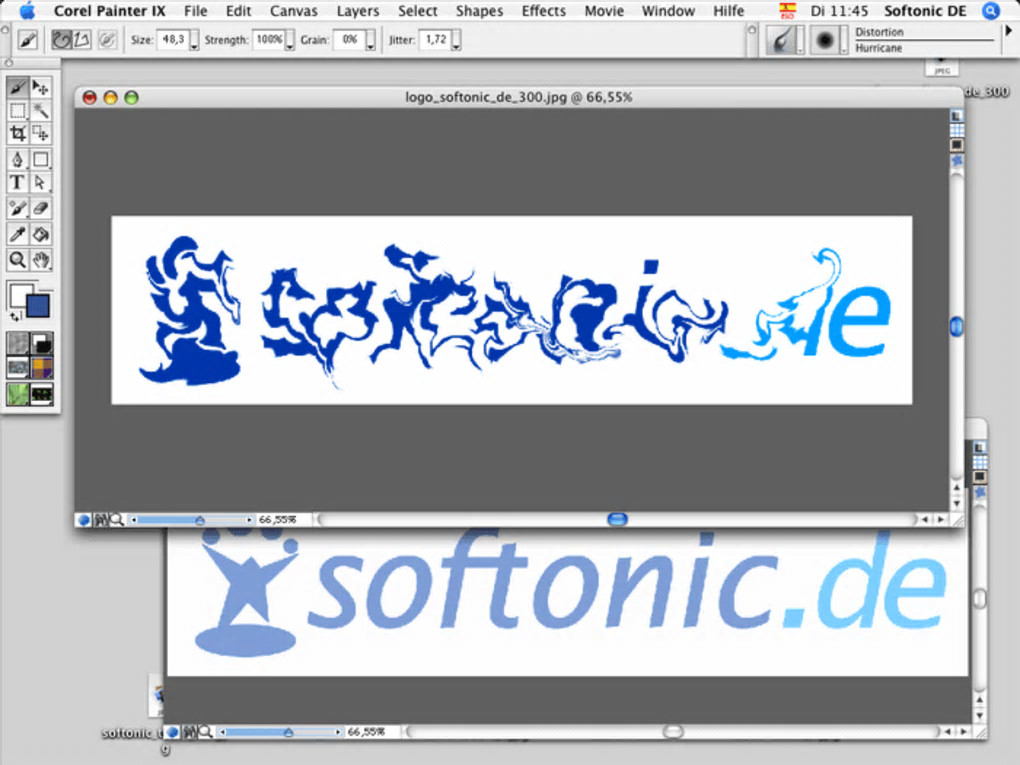Expand the Brush Selector flyout menu
Viewport: 1020px width, 765px height.
[1009, 31]
